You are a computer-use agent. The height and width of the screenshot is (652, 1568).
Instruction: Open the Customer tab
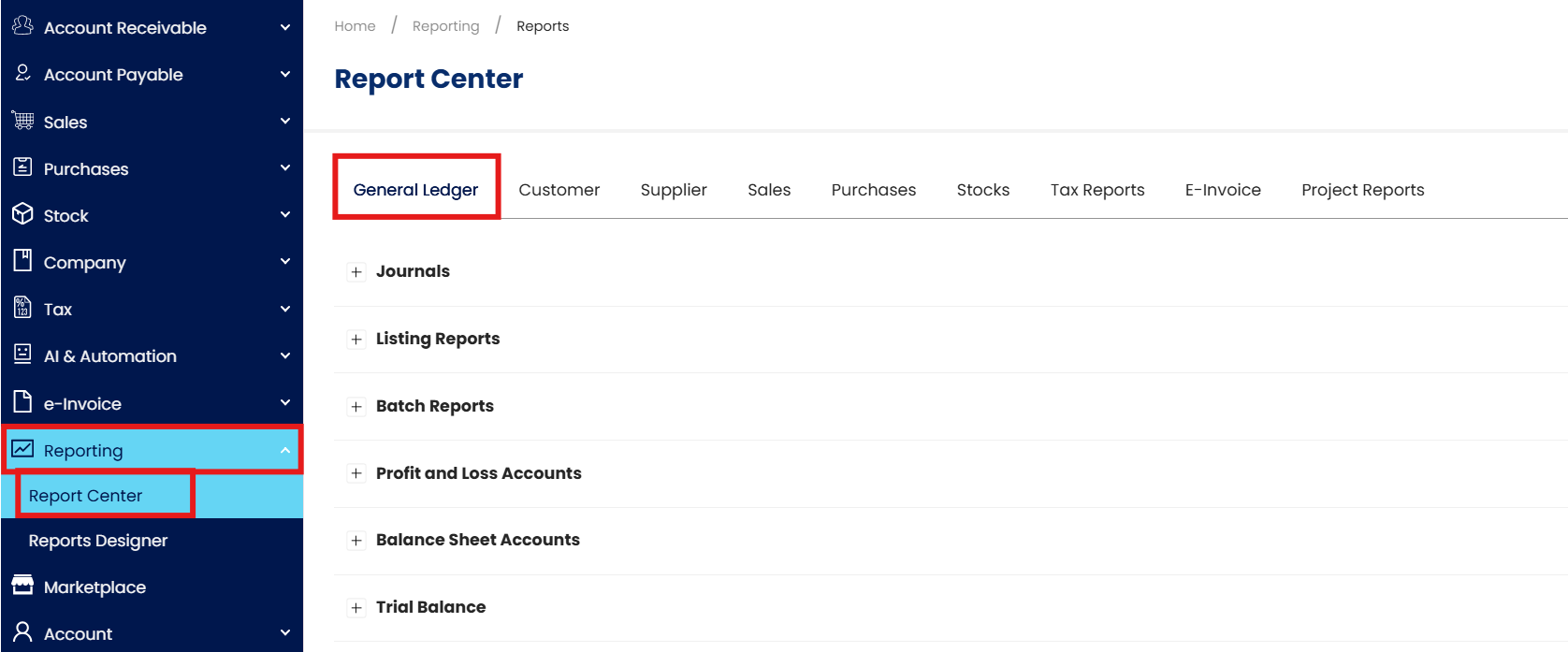(559, 190)
